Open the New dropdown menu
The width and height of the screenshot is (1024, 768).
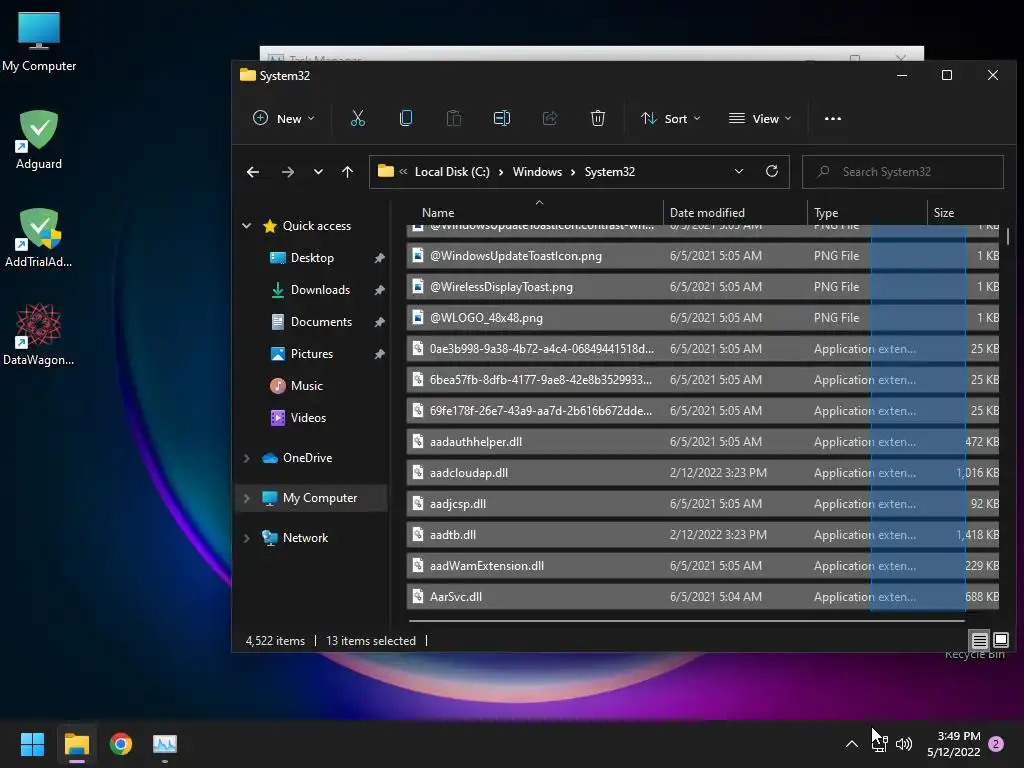point(283,118)
